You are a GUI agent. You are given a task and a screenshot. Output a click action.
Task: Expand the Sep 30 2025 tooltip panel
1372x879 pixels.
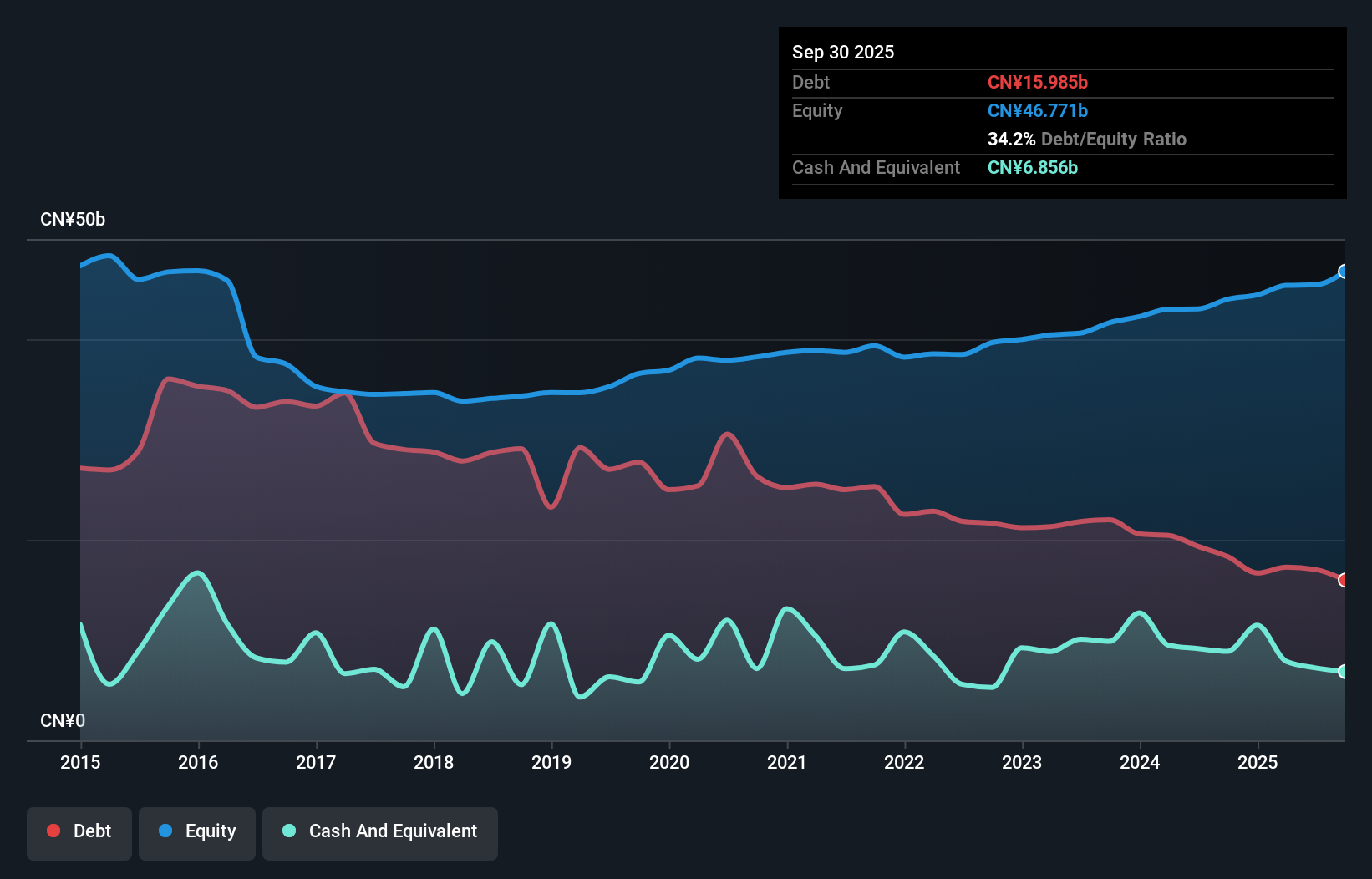[844, 52]
